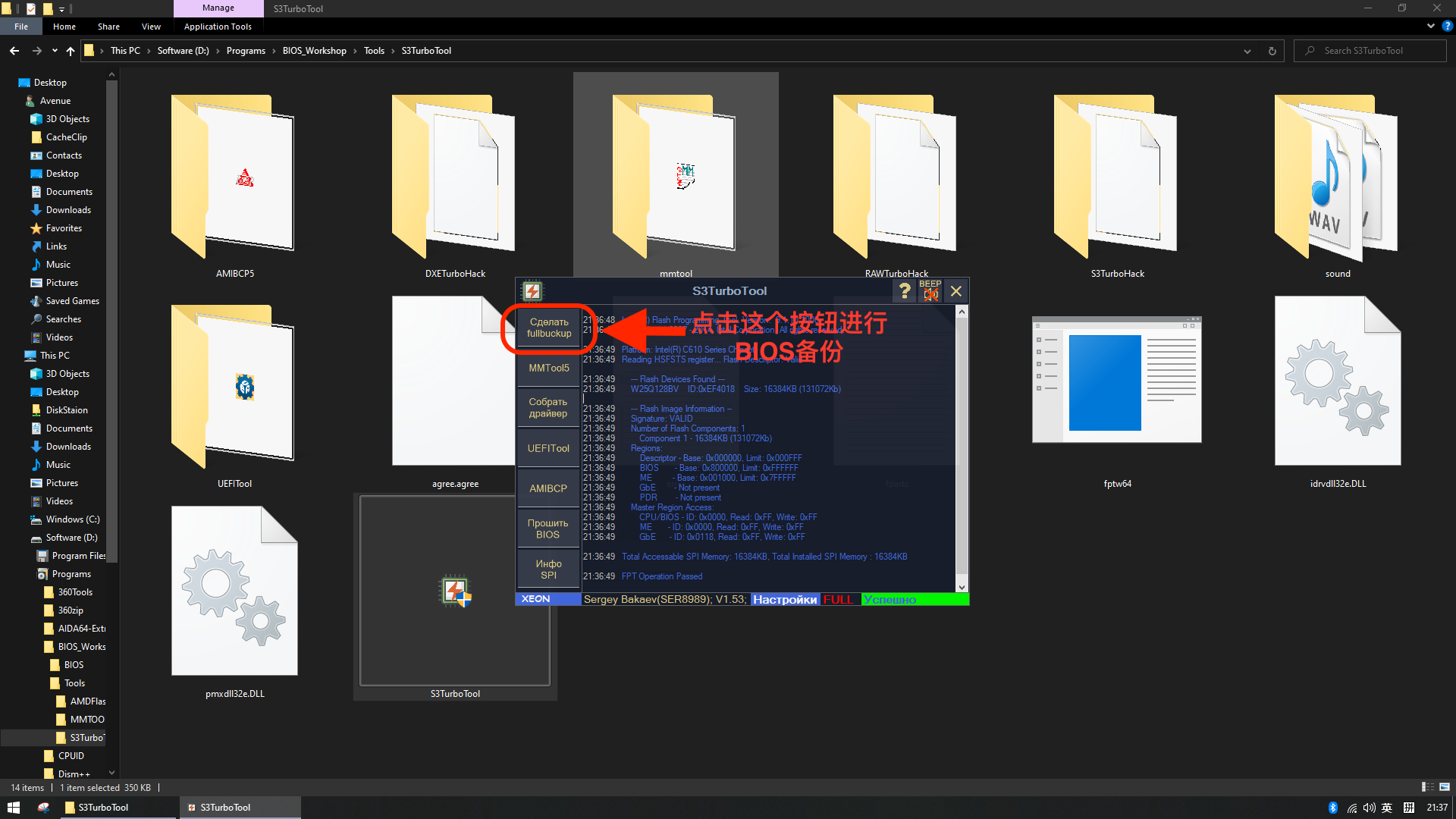Viewport: 1456px width, 819px height.
Task: Go back with the Back arrow
Action: (x=14, y=51)
